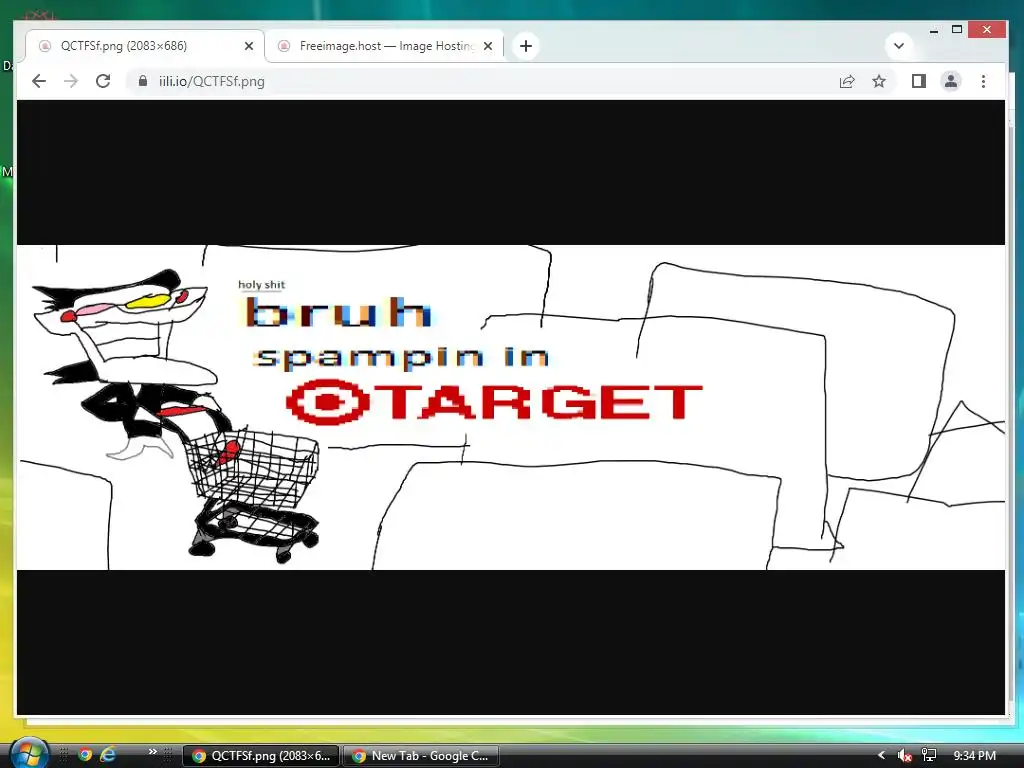
Task: Select the New Tab - Google Chrome taskbar button
Action: tap(421, 756)
